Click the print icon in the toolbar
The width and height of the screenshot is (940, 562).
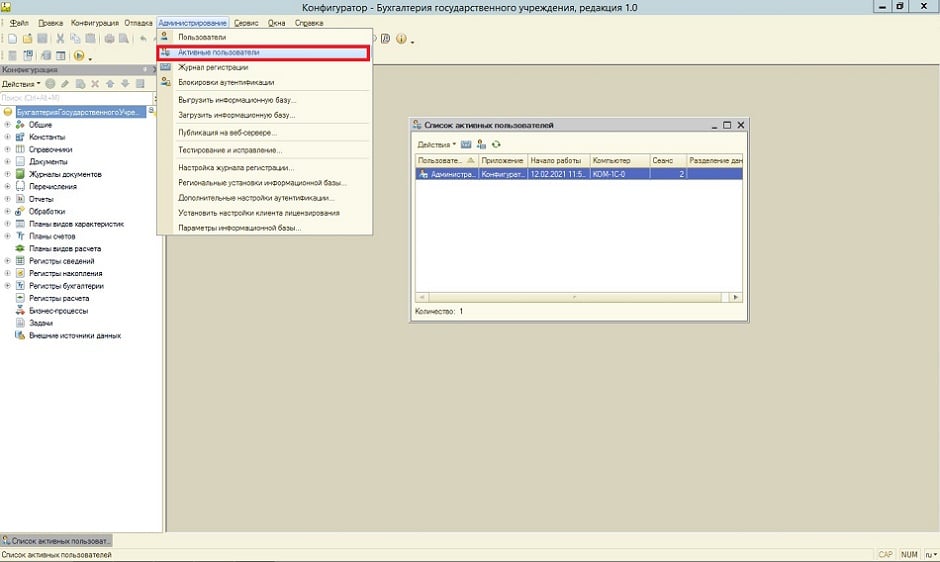[110, 39]
